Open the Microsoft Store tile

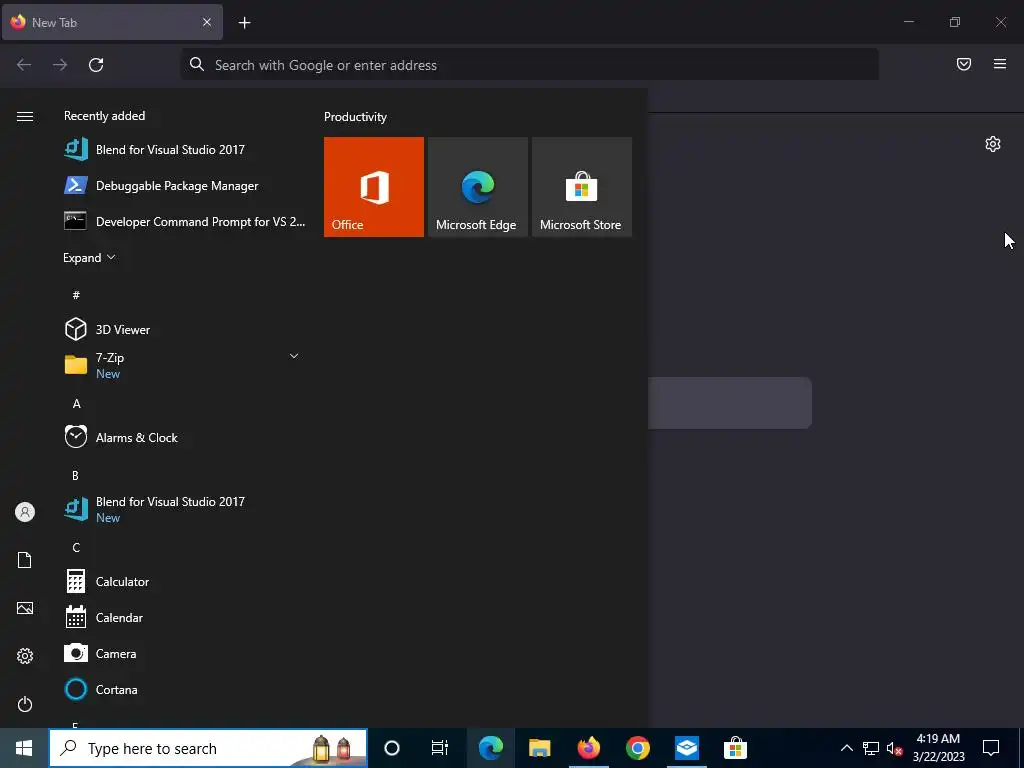(582, 187)
